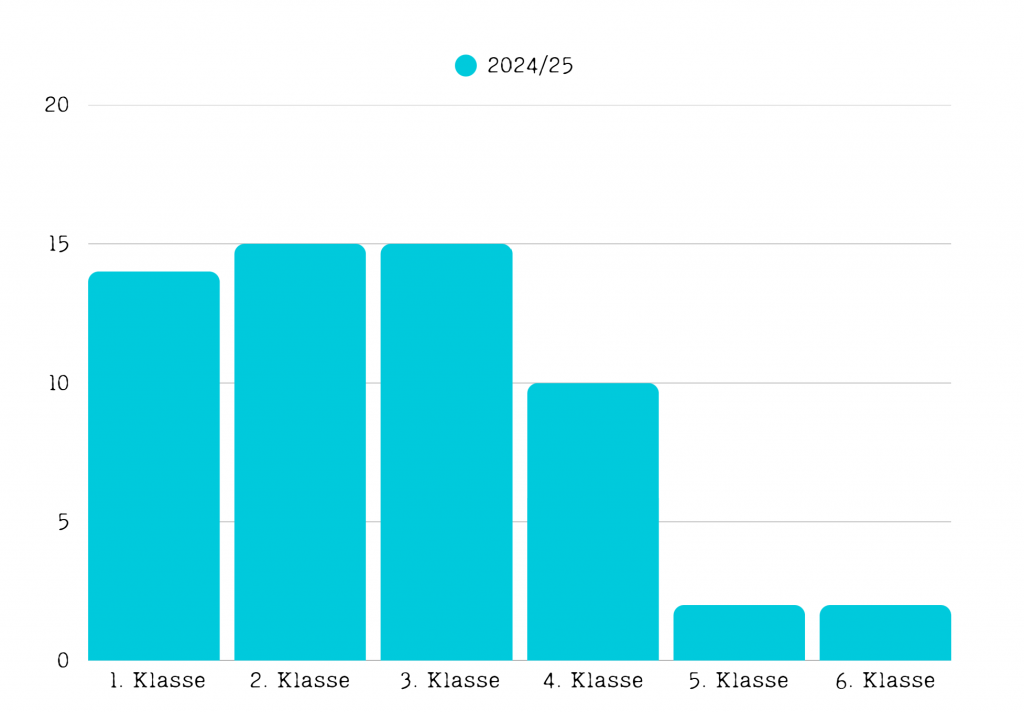
Task: Click the "1. Klasse" axis label
Action: pyautogui.click(x=157, y=681)
